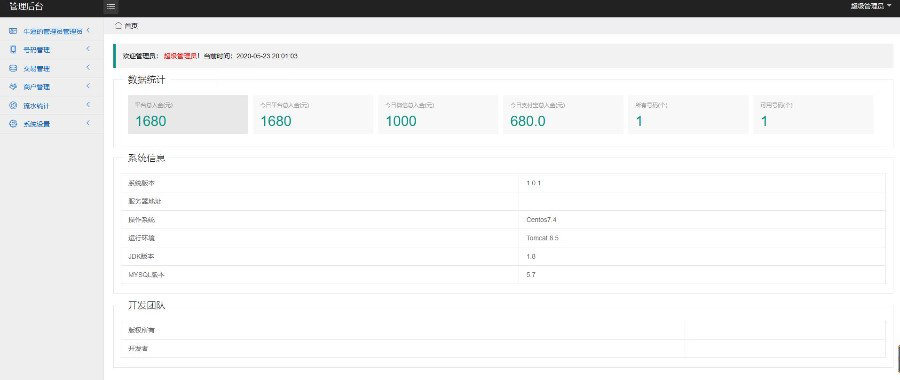Click the icon of the topmost sidebar menu

point(13,31)
